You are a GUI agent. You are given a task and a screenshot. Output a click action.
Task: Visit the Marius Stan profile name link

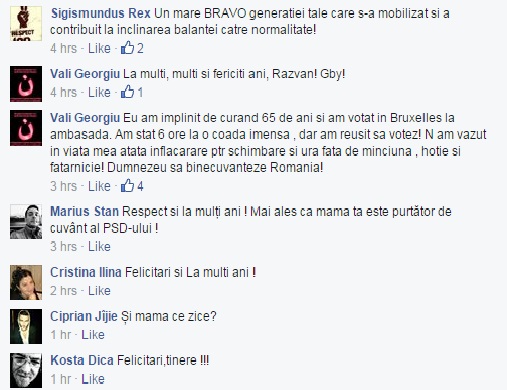[84, 211]
